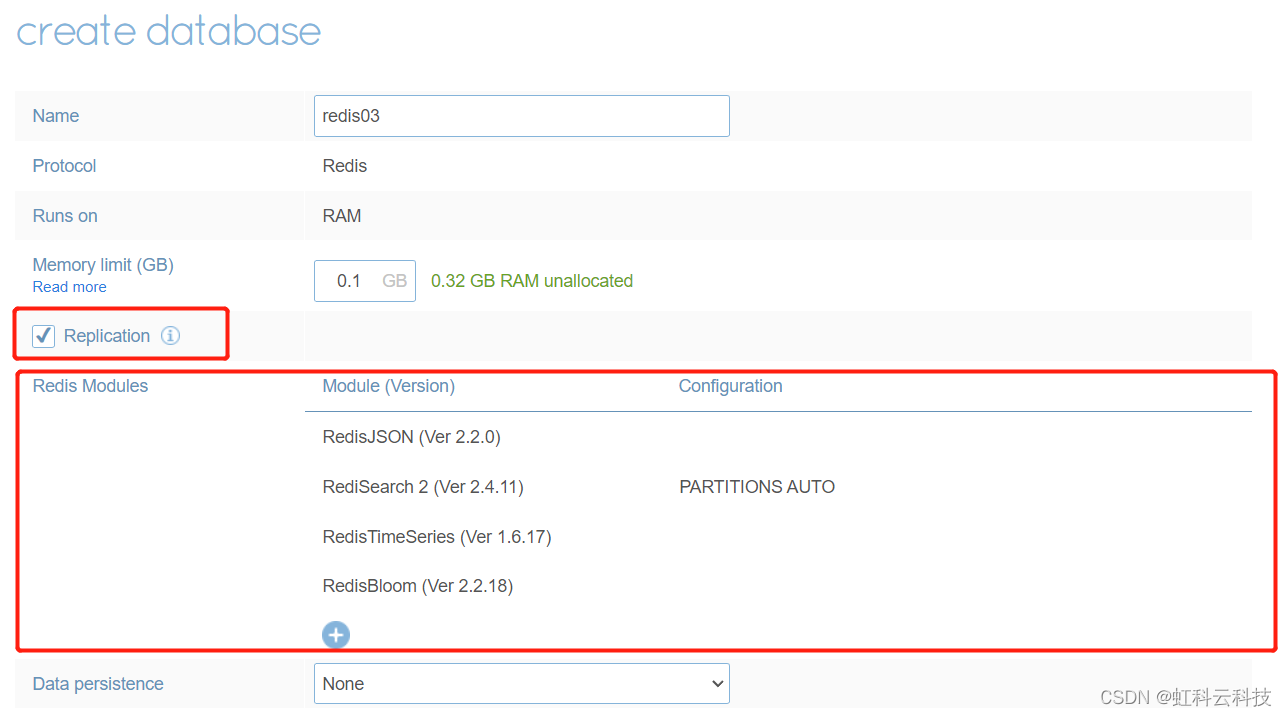The width and height of the screenshot is (1287, 716).
Task: Click the Replication label text
Action: pyautogui.click(x=107, y=336)
